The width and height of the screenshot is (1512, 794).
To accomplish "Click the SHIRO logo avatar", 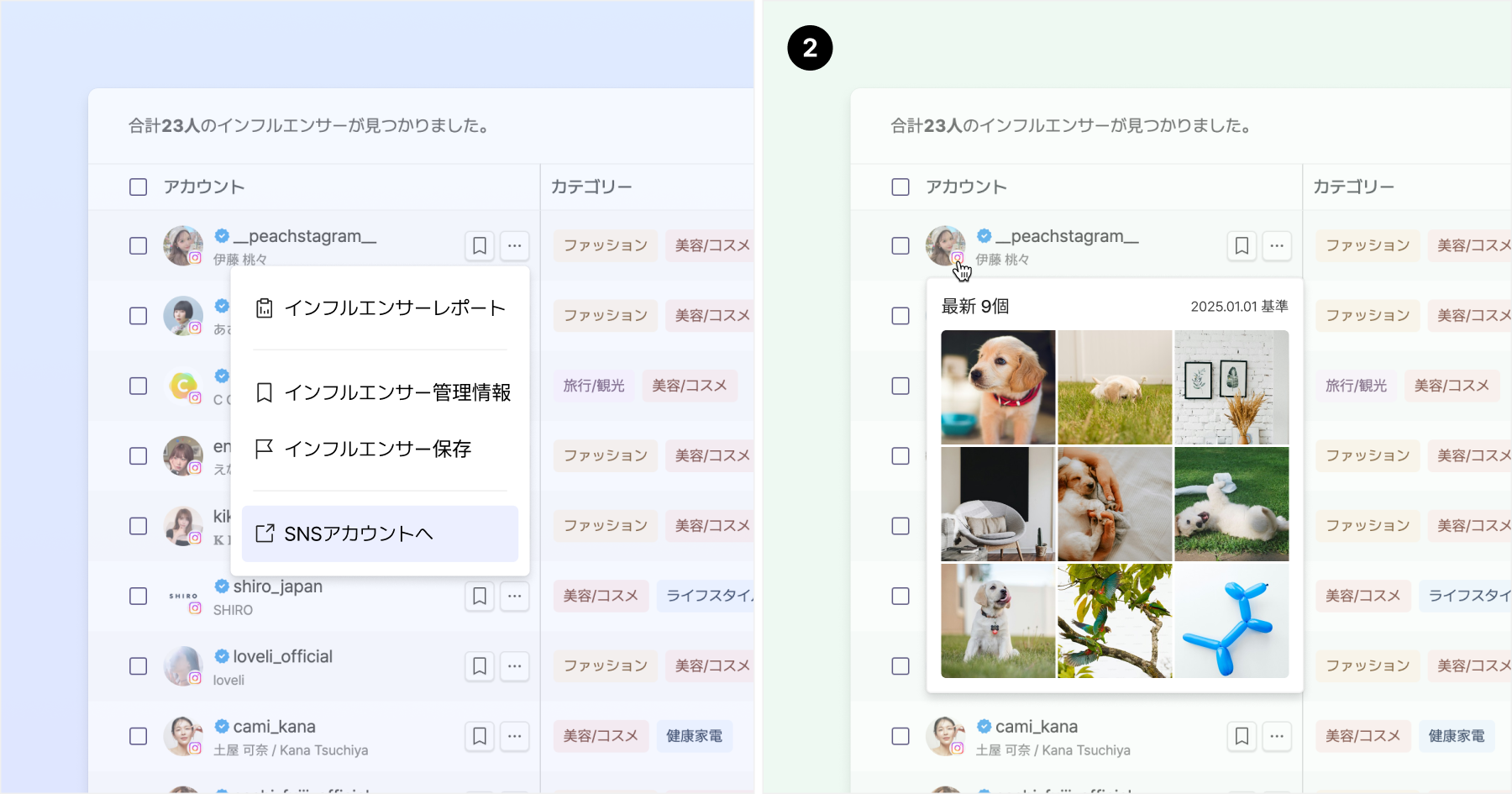I will point(183,596).
